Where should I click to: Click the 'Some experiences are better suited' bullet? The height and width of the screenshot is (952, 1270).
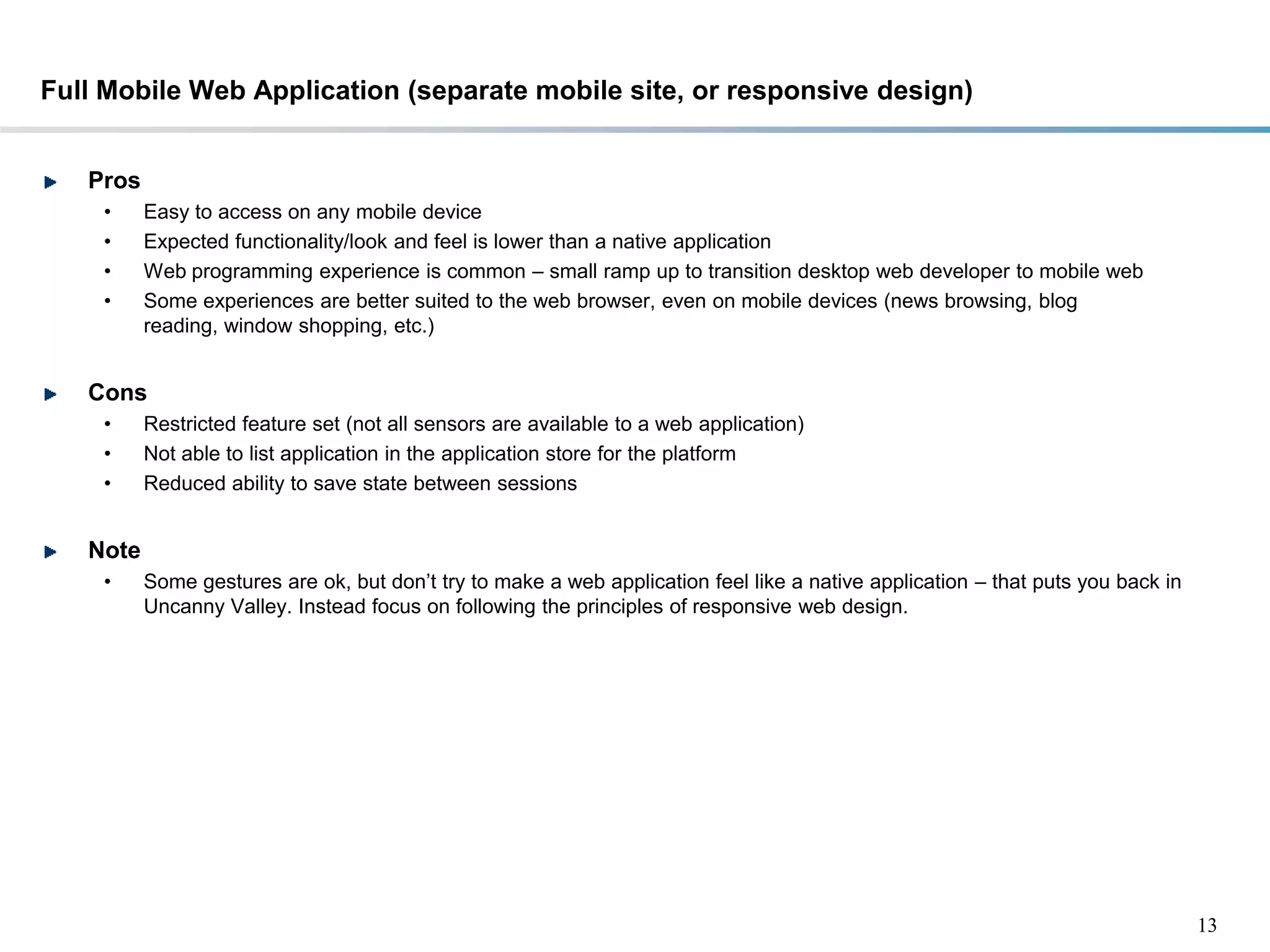coord(610,301)
